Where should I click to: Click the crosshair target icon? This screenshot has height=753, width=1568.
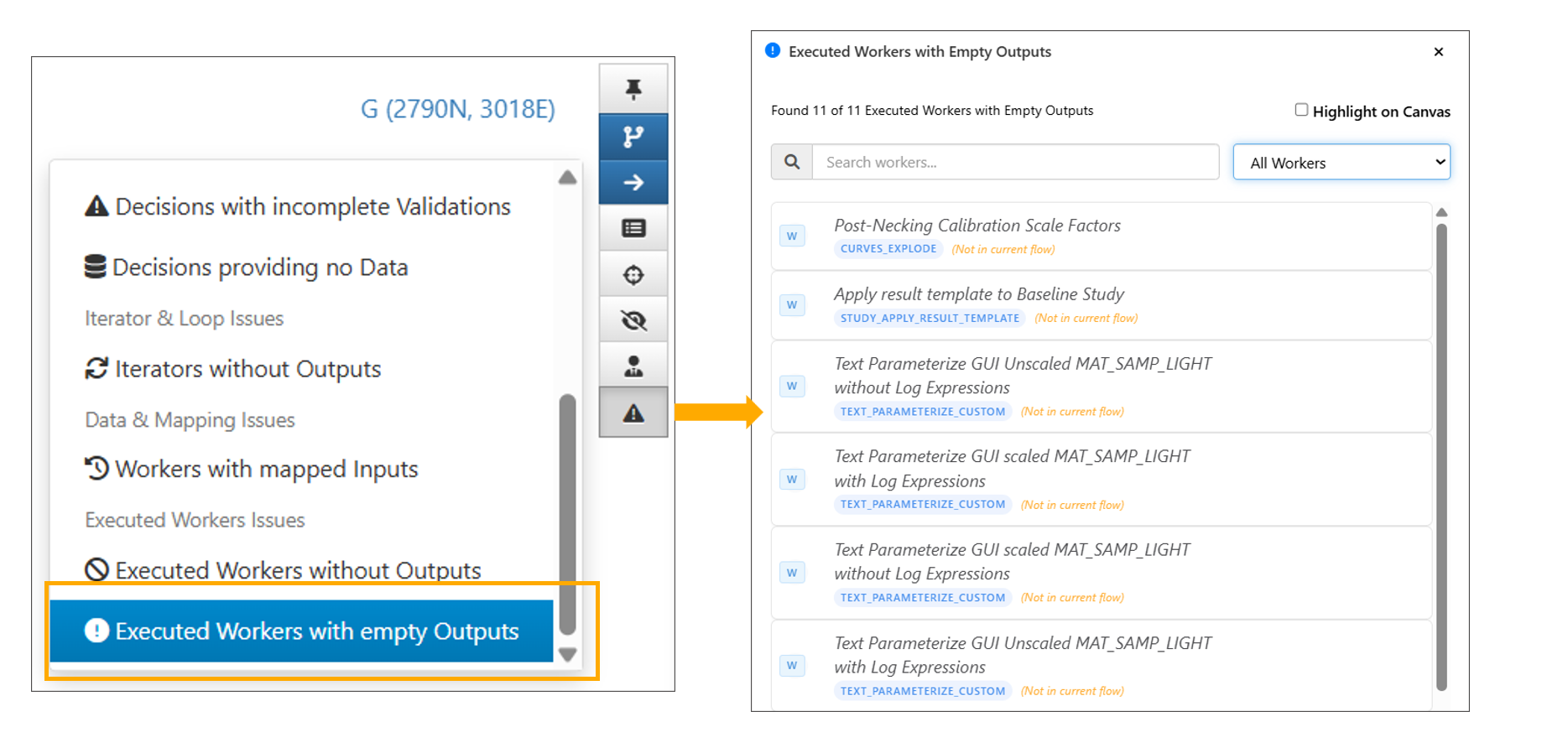point(633,274)
